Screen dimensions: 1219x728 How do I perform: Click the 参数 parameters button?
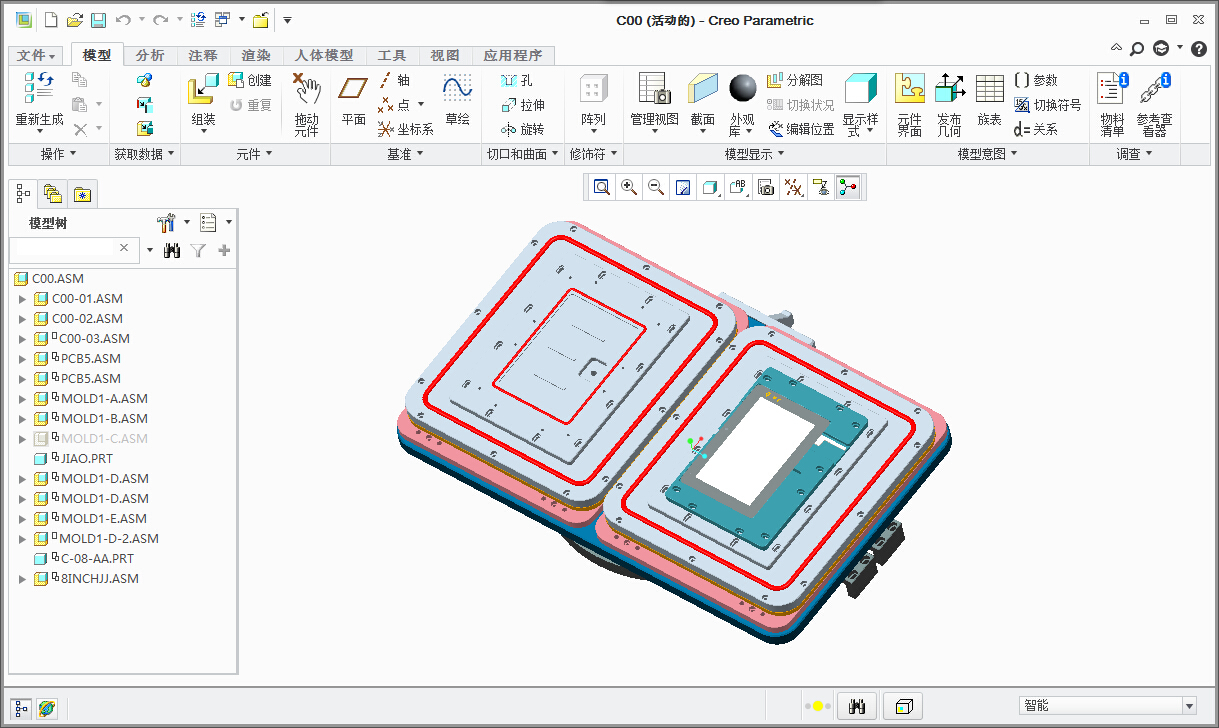(x=1035, y=80)
